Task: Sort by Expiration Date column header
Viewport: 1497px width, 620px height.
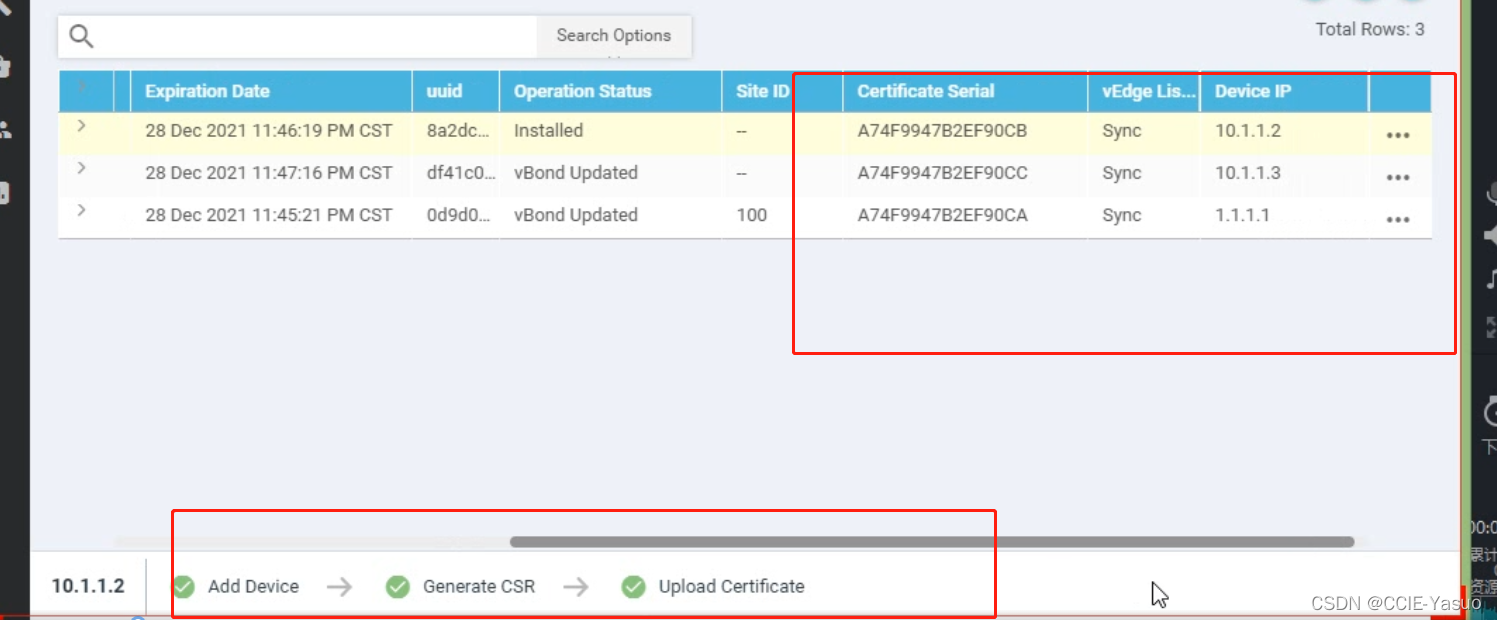Action: 207,91
